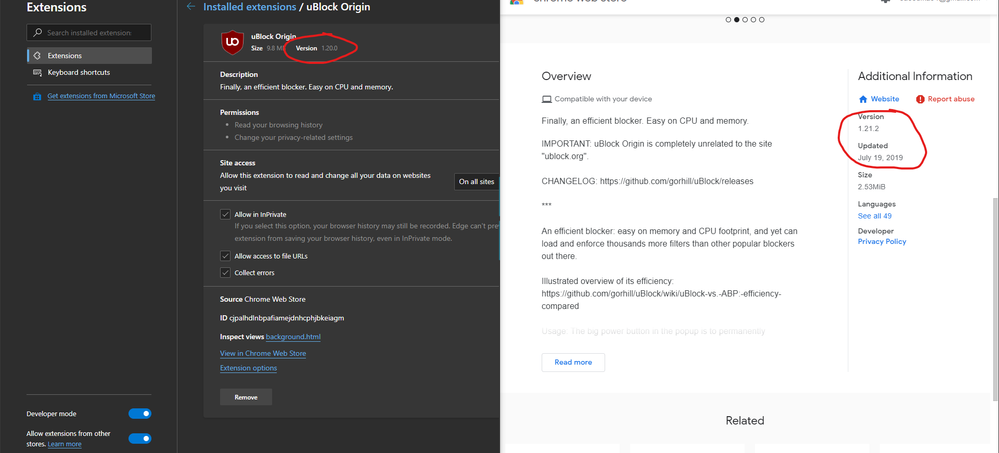Click the Learn more link

tap(64, 444)
